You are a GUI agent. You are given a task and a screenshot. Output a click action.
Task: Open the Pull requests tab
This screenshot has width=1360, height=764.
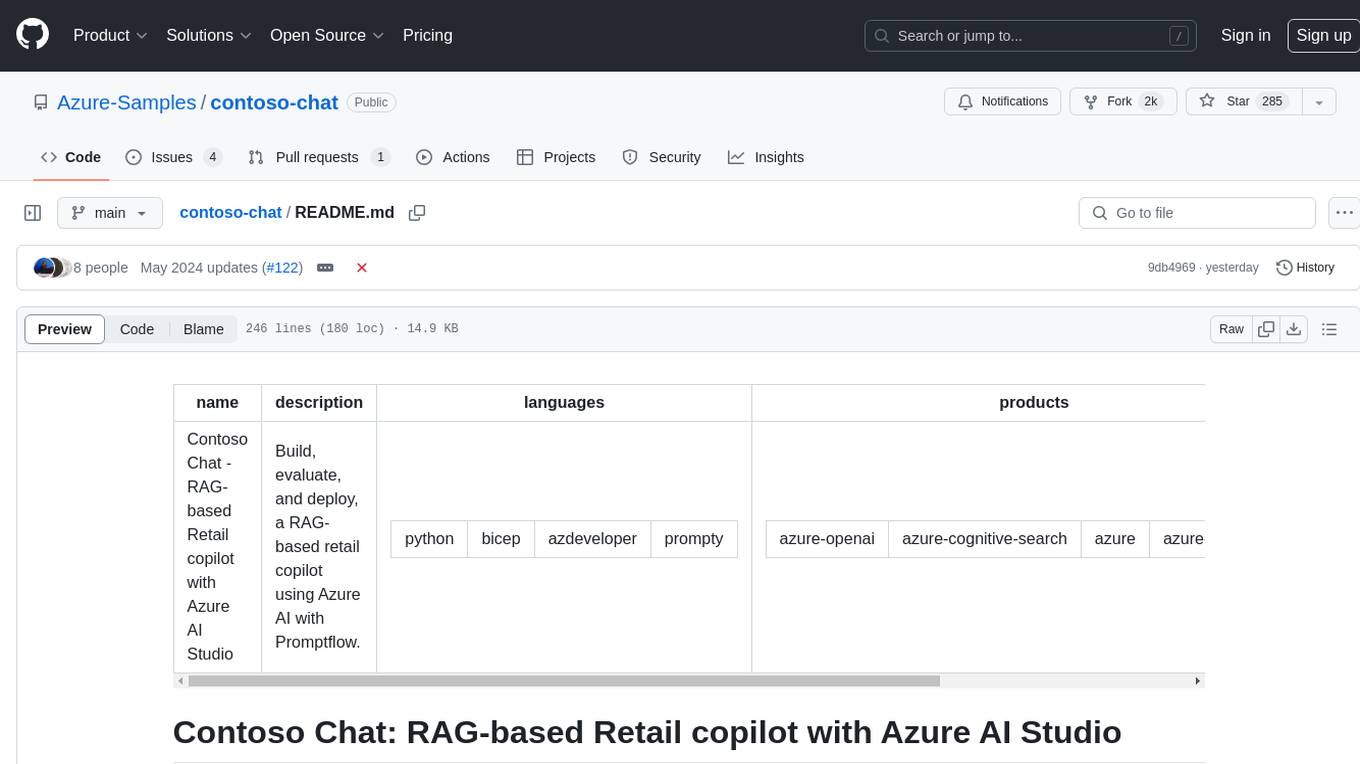pos(319,157)
